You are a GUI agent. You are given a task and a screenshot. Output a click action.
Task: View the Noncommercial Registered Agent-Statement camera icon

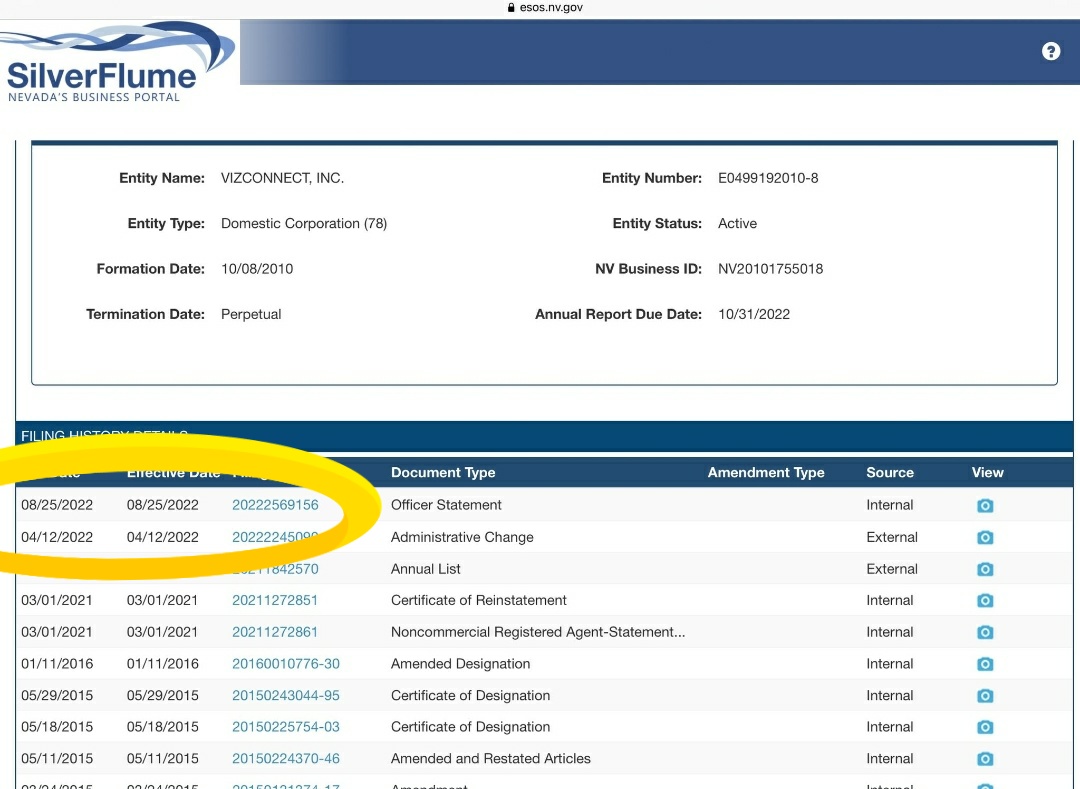point(985,632)
